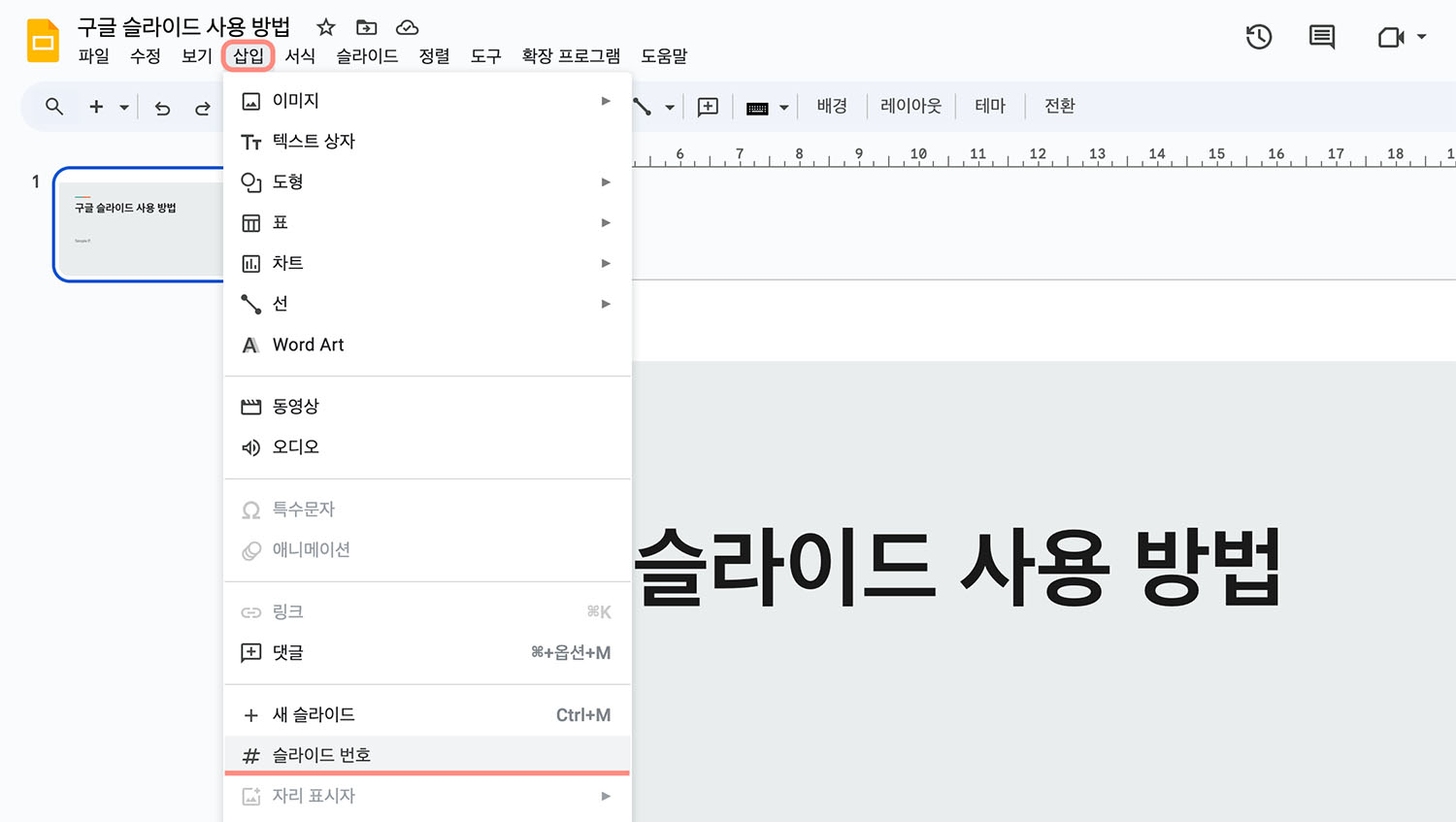Click the input tools keyboard icon
Screen dimensions: 1456x822
(x=757, y=108)
